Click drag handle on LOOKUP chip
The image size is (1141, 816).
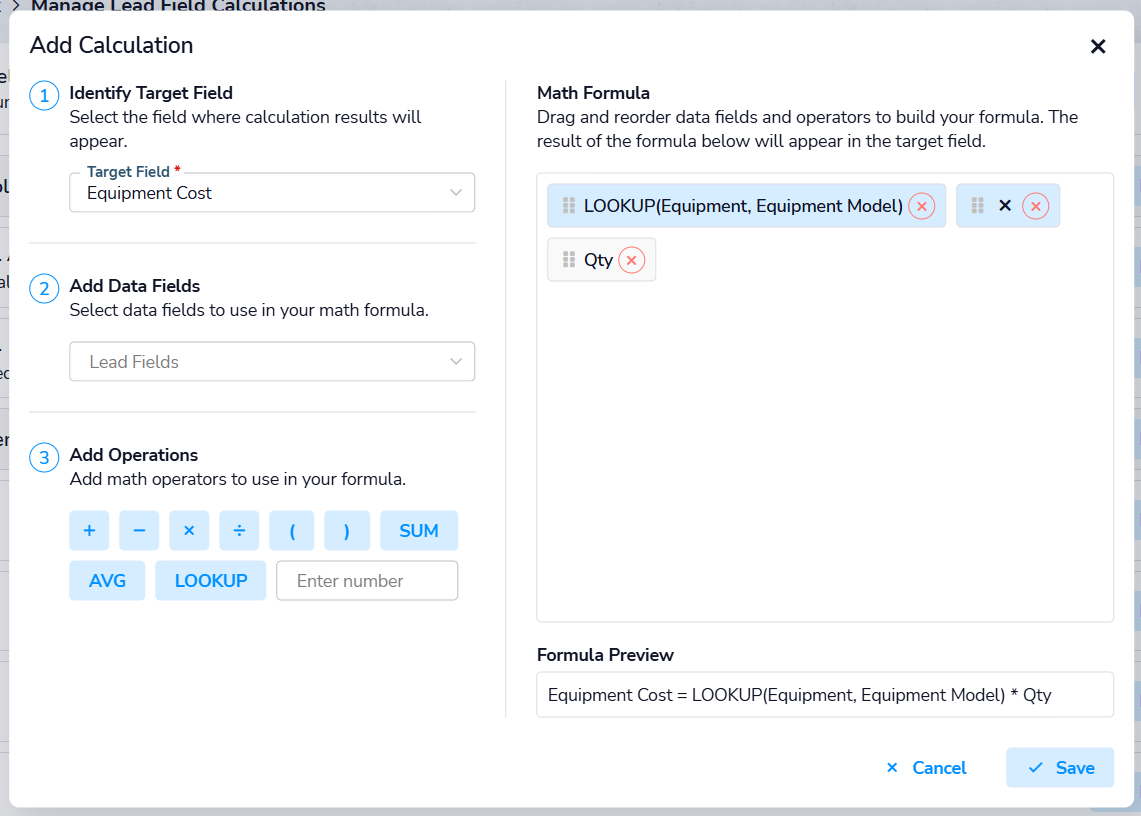pyautogui.click(x=568, y=206)
